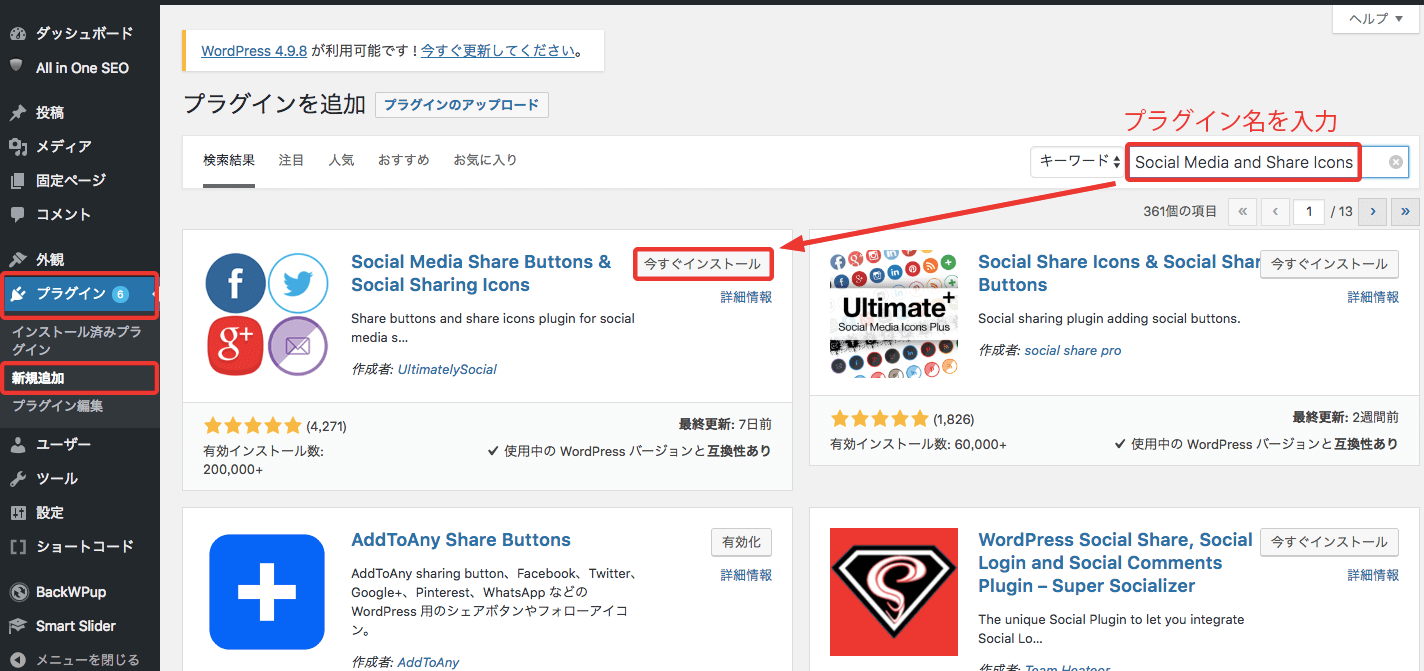Open Media library via its sidebar icon

click(x=17, y=147)
